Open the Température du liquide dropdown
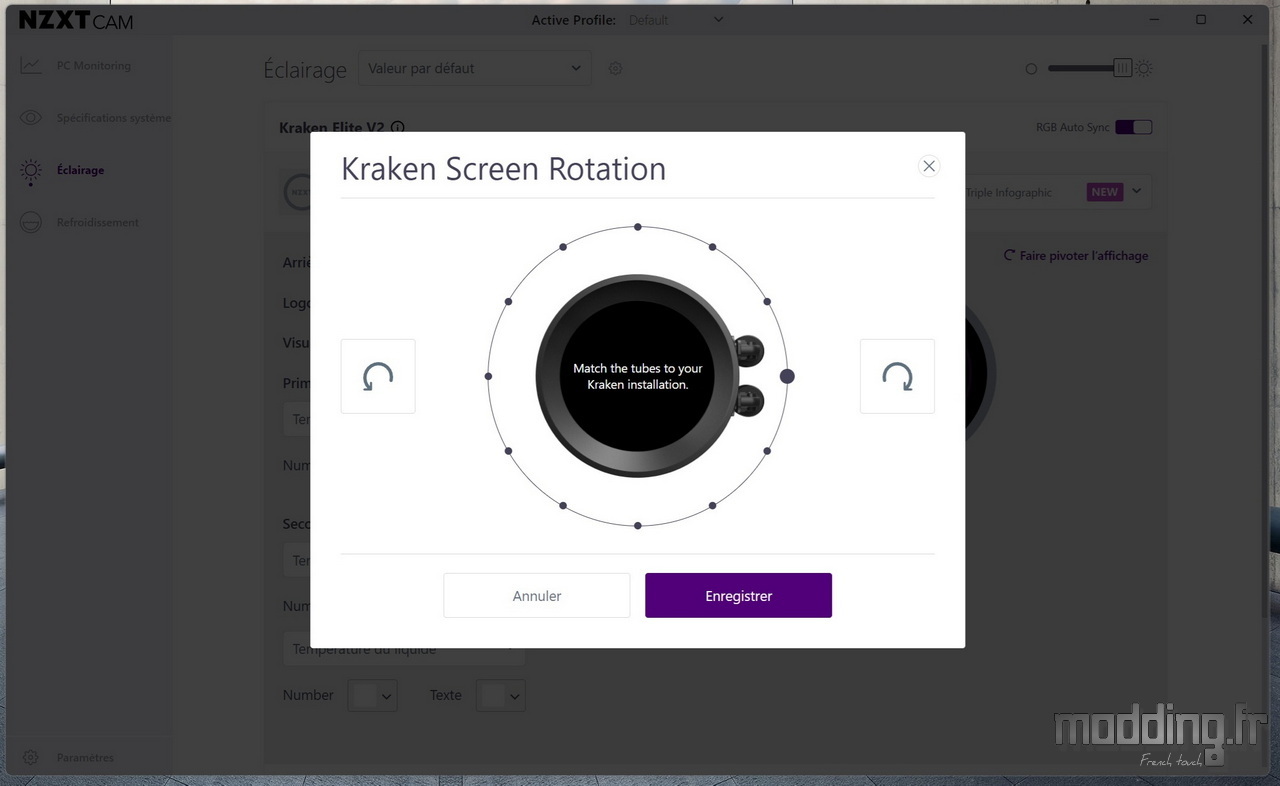This screenshot has width=1280, height=786. 403,649
